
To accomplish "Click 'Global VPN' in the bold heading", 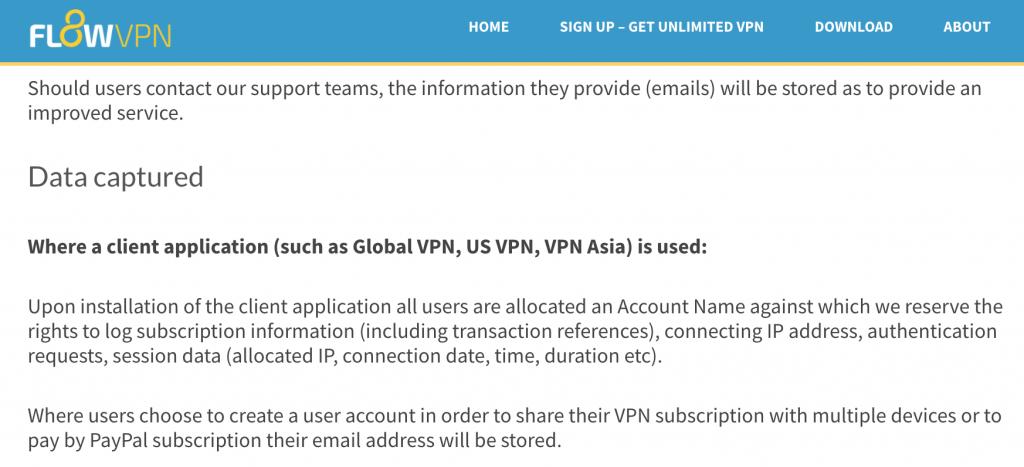I will coord(396,248).
